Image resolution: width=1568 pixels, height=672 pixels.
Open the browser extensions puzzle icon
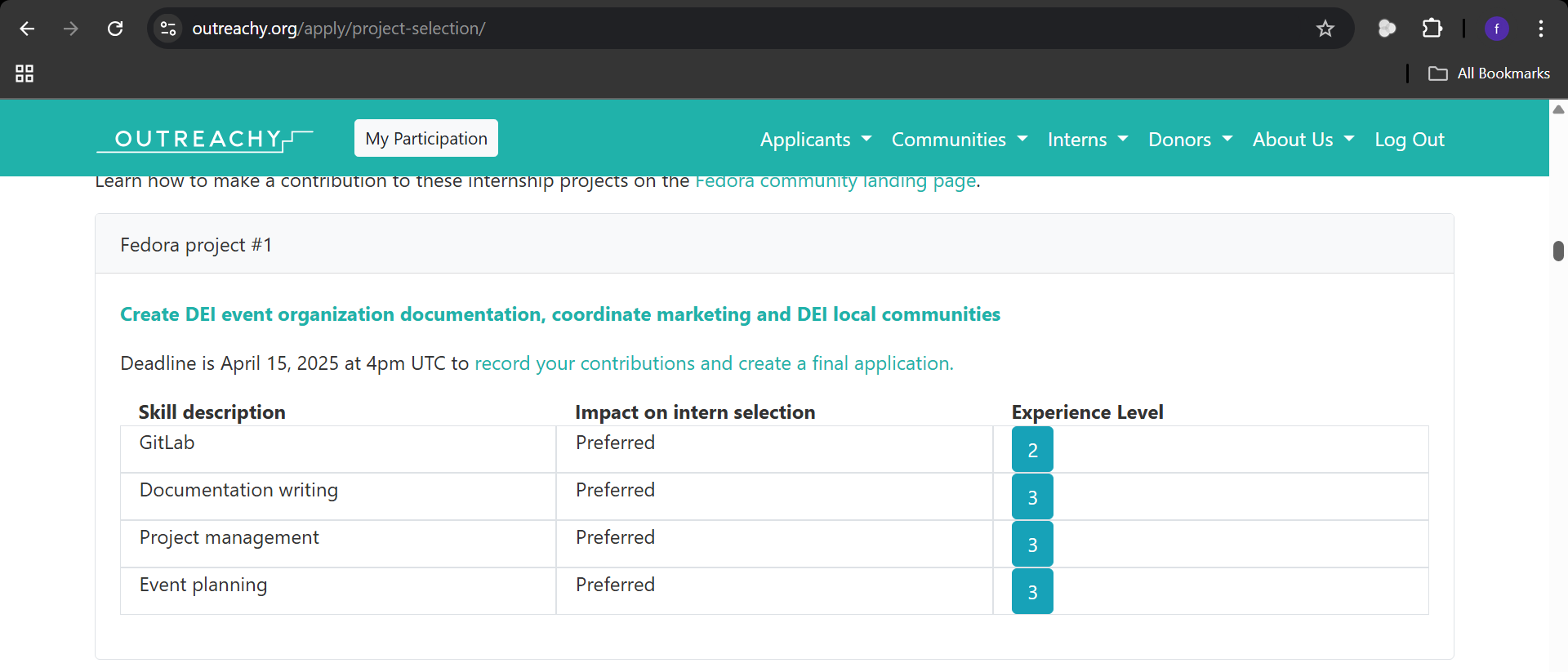click(1432, 29)
